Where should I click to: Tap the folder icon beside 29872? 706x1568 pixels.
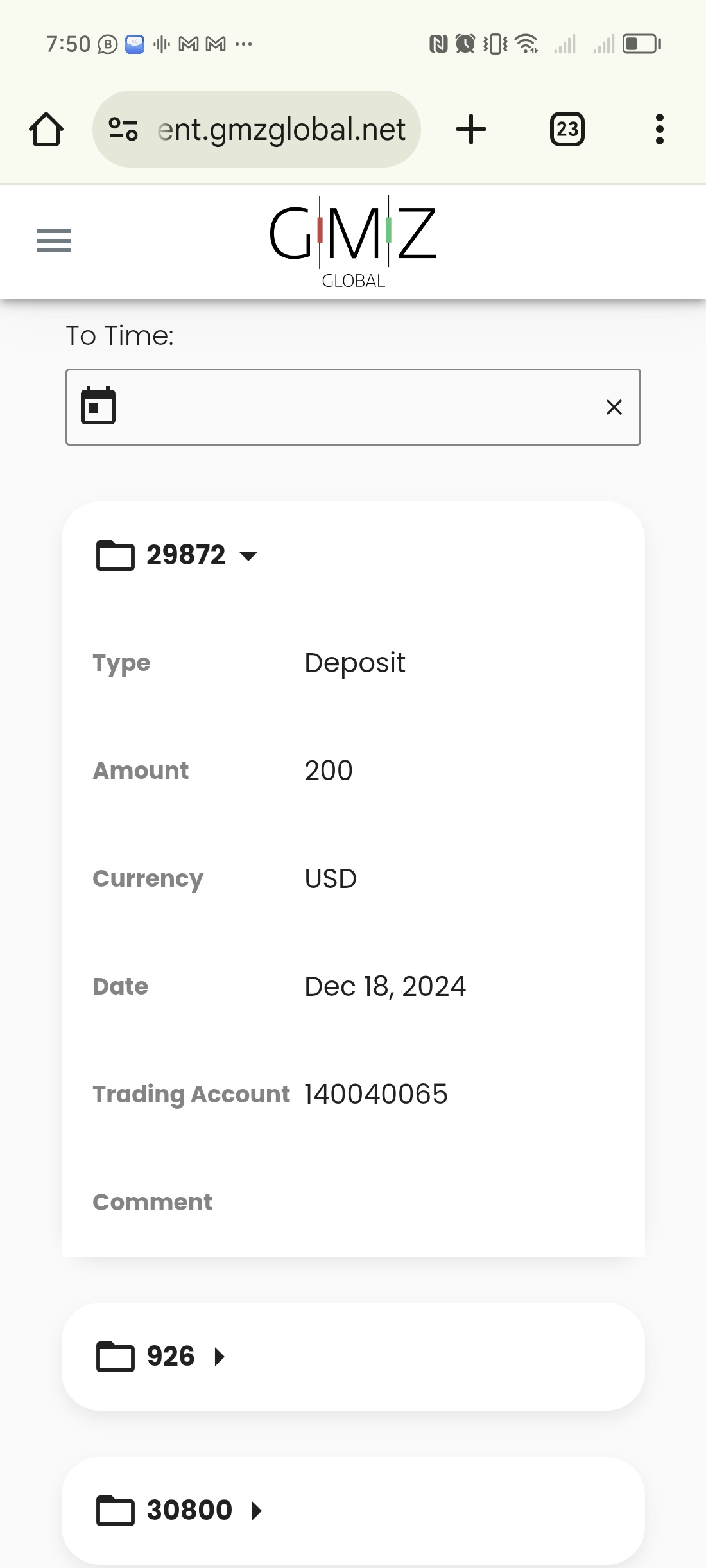(115, 555)
